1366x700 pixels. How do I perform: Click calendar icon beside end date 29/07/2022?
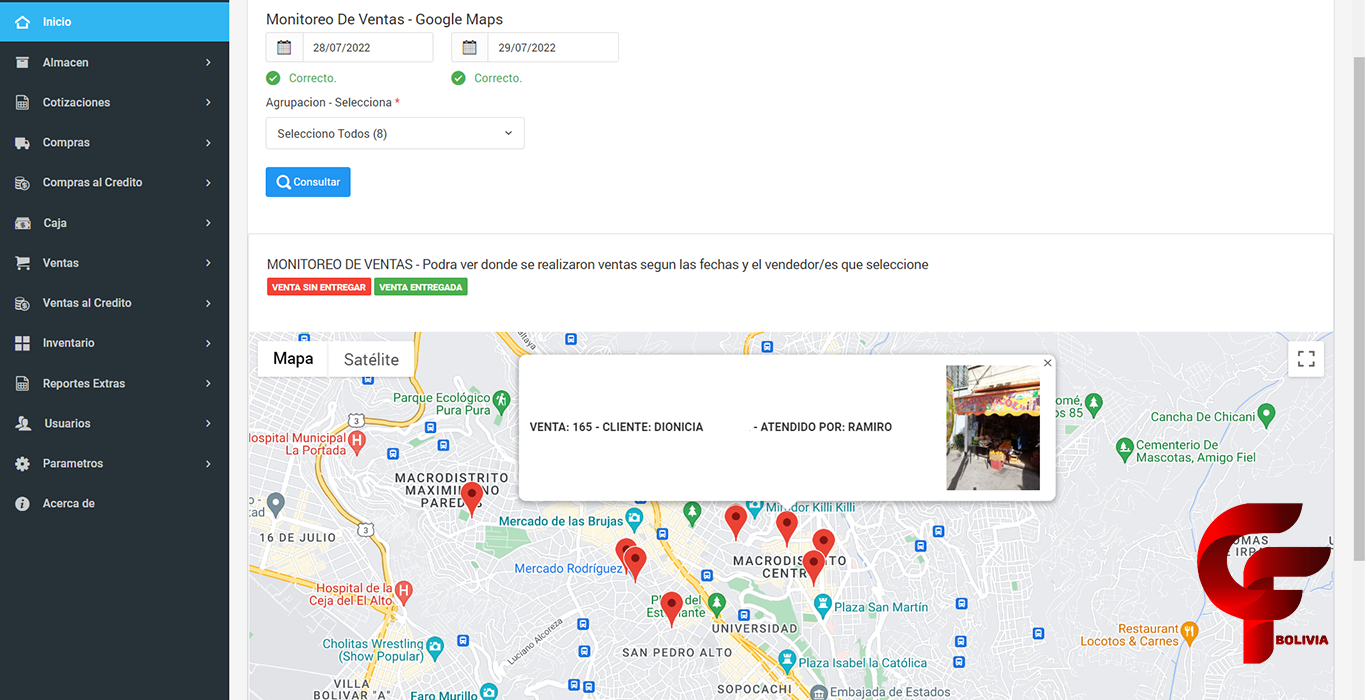click(x=470, y=47)
